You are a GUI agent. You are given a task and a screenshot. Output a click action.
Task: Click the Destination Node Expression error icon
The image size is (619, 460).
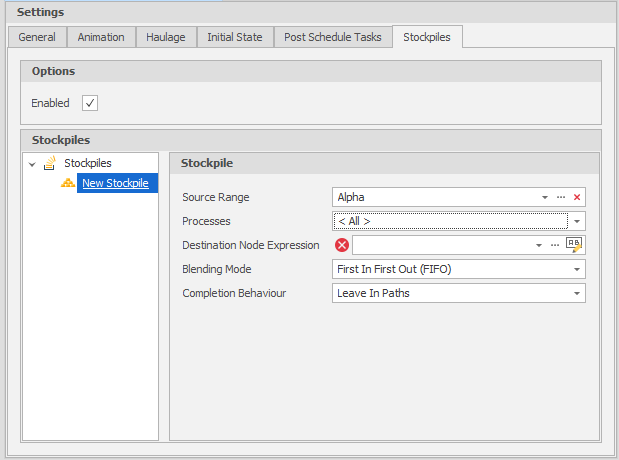coord(341,245)
